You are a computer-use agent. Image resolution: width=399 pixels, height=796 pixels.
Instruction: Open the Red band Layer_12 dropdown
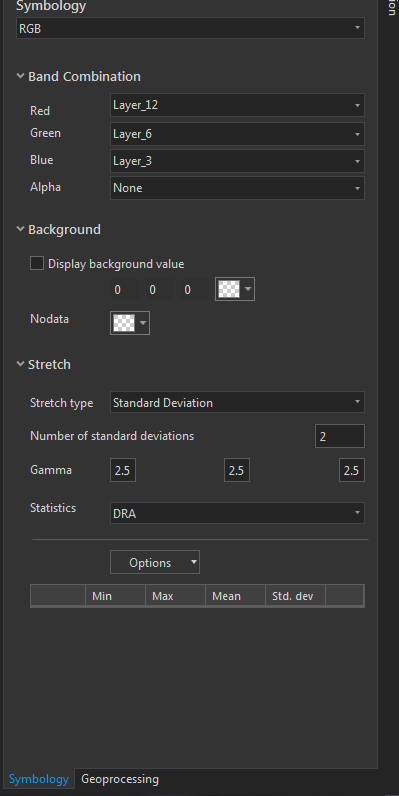[x=237, y=105]
